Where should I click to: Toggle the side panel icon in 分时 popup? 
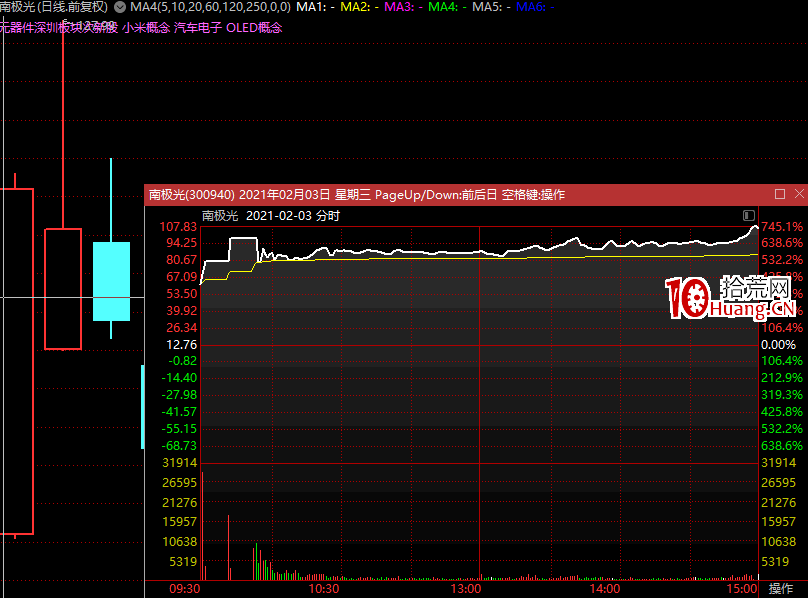point(749,215)
